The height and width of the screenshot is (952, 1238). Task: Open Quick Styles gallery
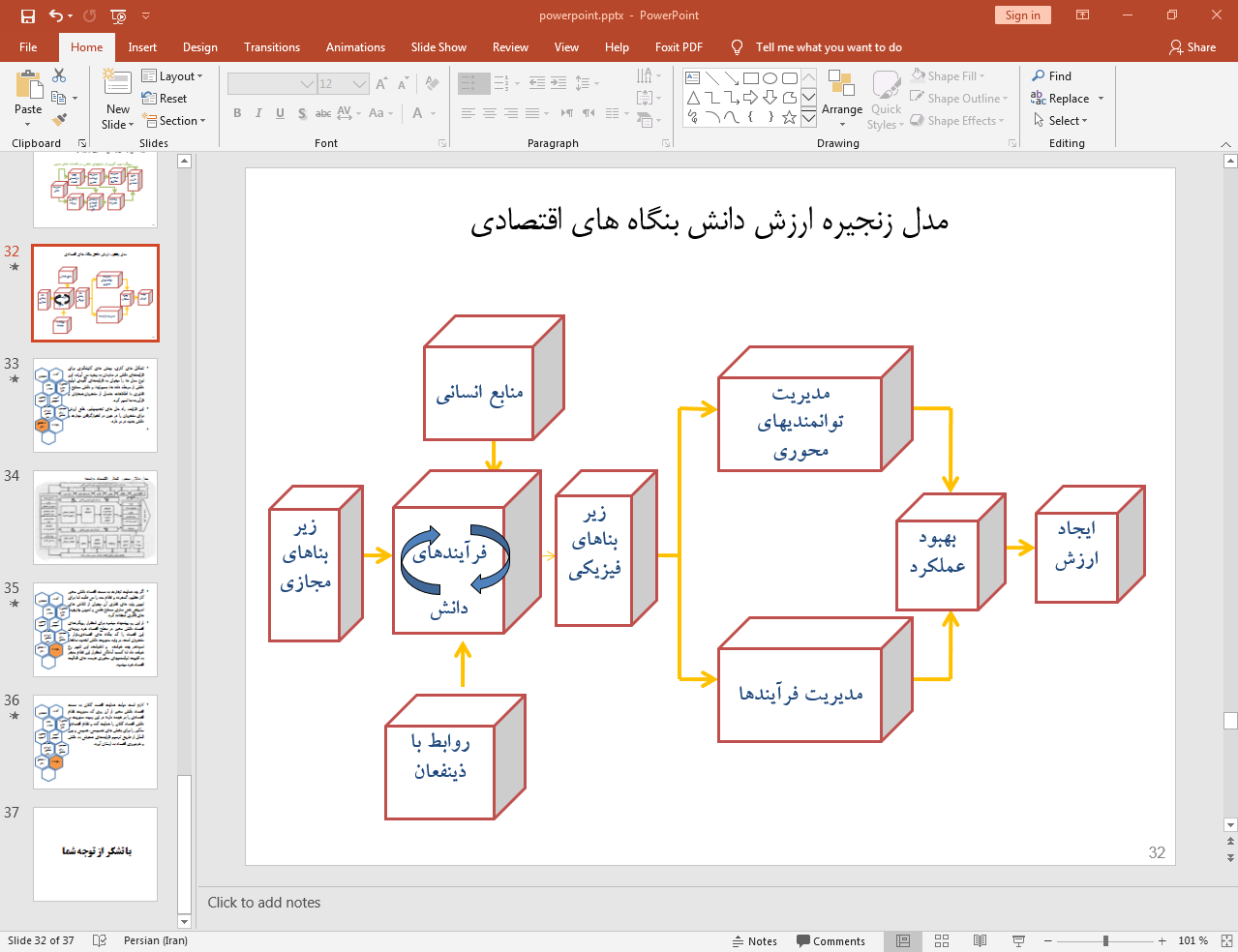[x=886, y=100]
